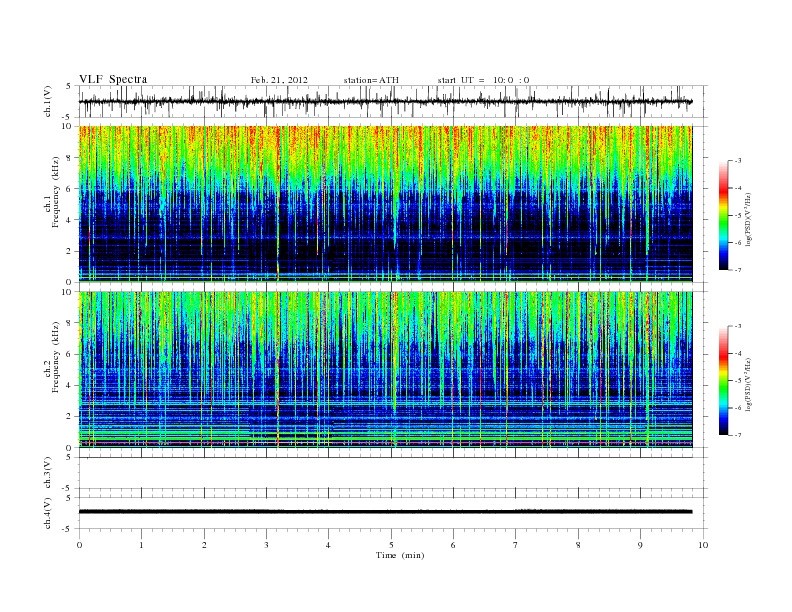Click inside the ch.1 spectrogram panel
Screen dimensions: 792x612
tap(385, 203)
